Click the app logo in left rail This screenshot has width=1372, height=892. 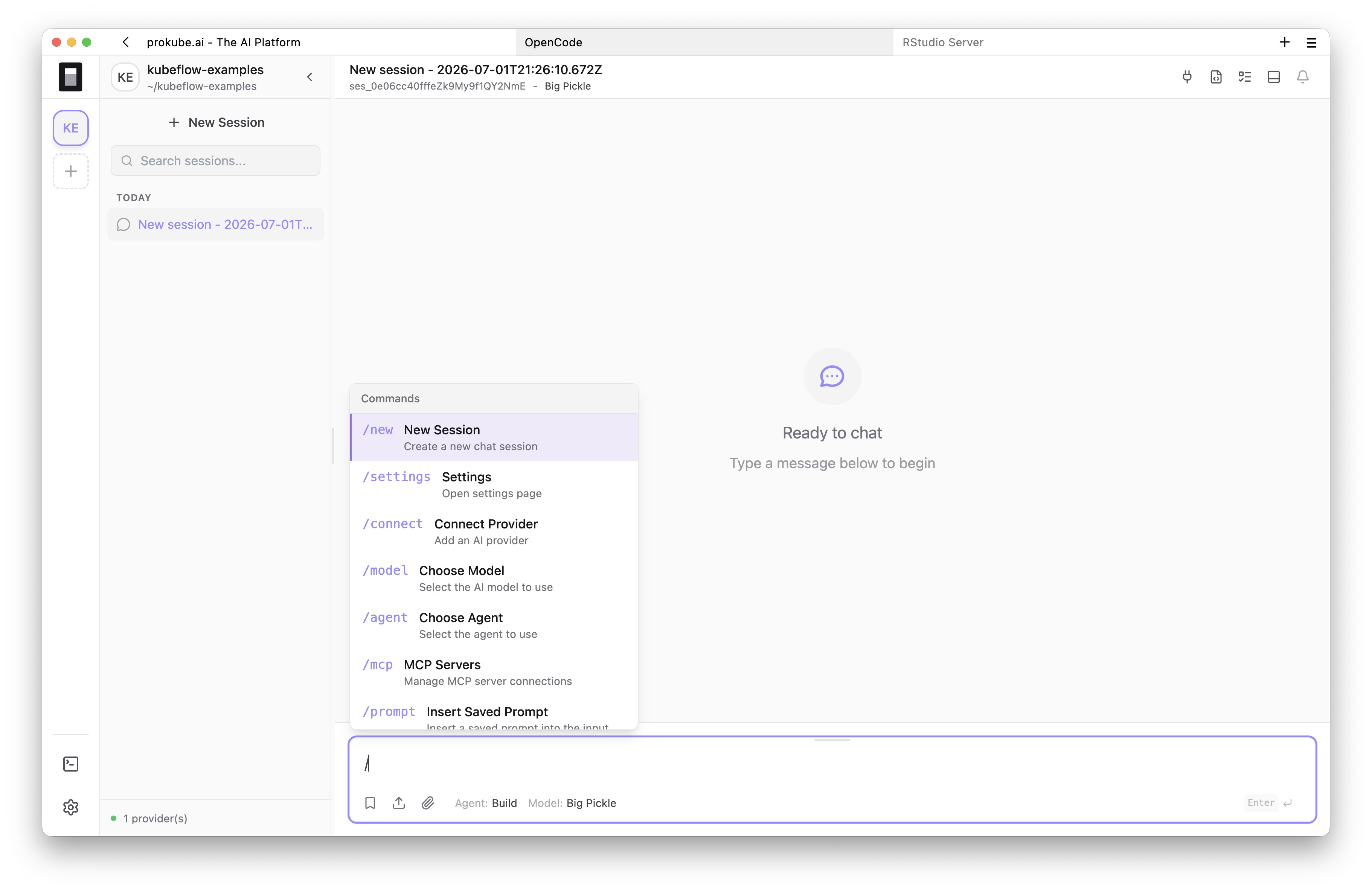[70, 77]
